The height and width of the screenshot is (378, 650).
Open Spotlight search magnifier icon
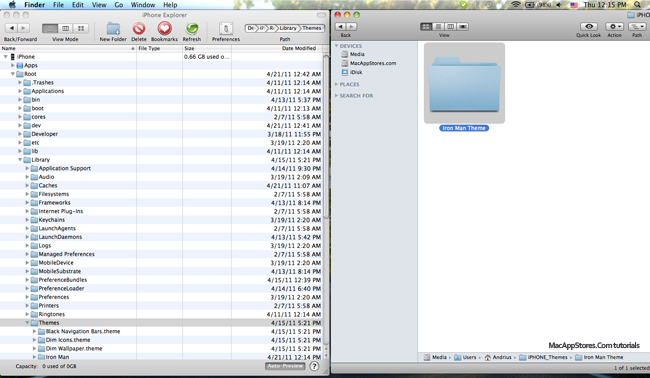(x=638, y=5)
